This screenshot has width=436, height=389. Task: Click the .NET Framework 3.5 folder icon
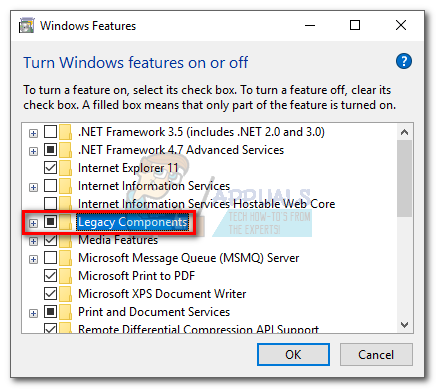[x=65, y=132]
